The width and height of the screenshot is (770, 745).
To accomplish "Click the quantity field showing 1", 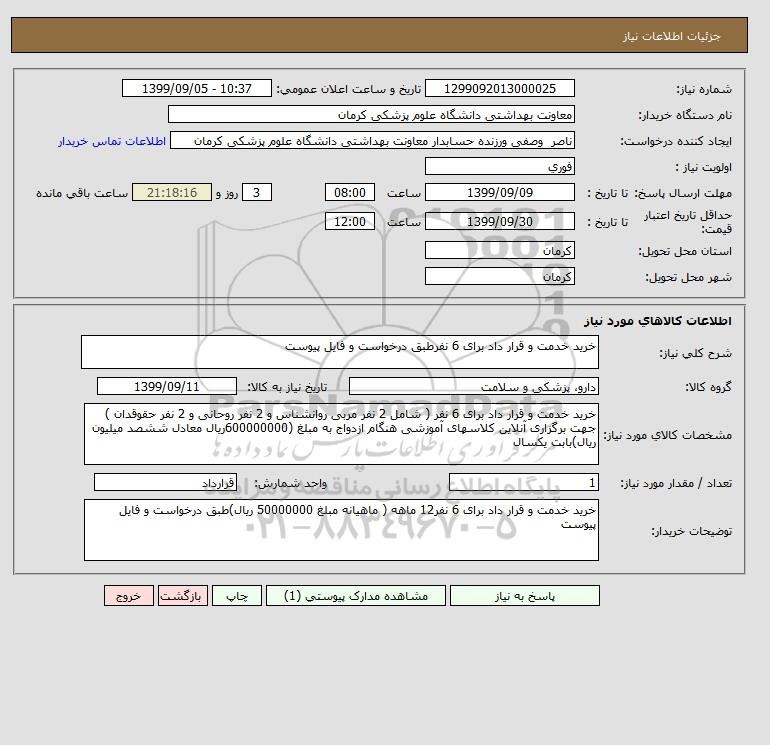I will 523,483.
